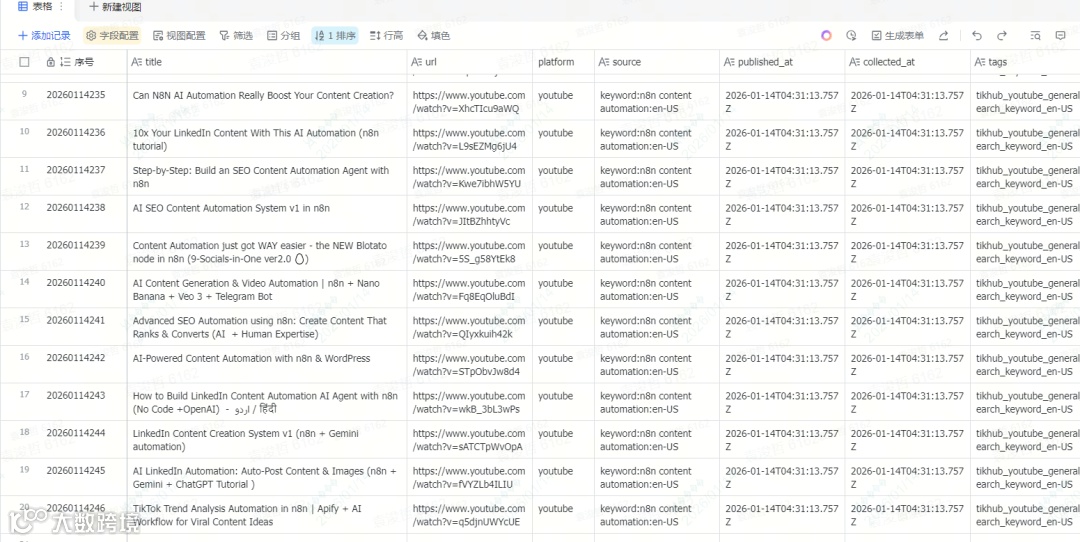Image resolution: width=1080 pixels, height=542 pixels.
Task: Open the 填色 color fill options
Action: [434, 36]
